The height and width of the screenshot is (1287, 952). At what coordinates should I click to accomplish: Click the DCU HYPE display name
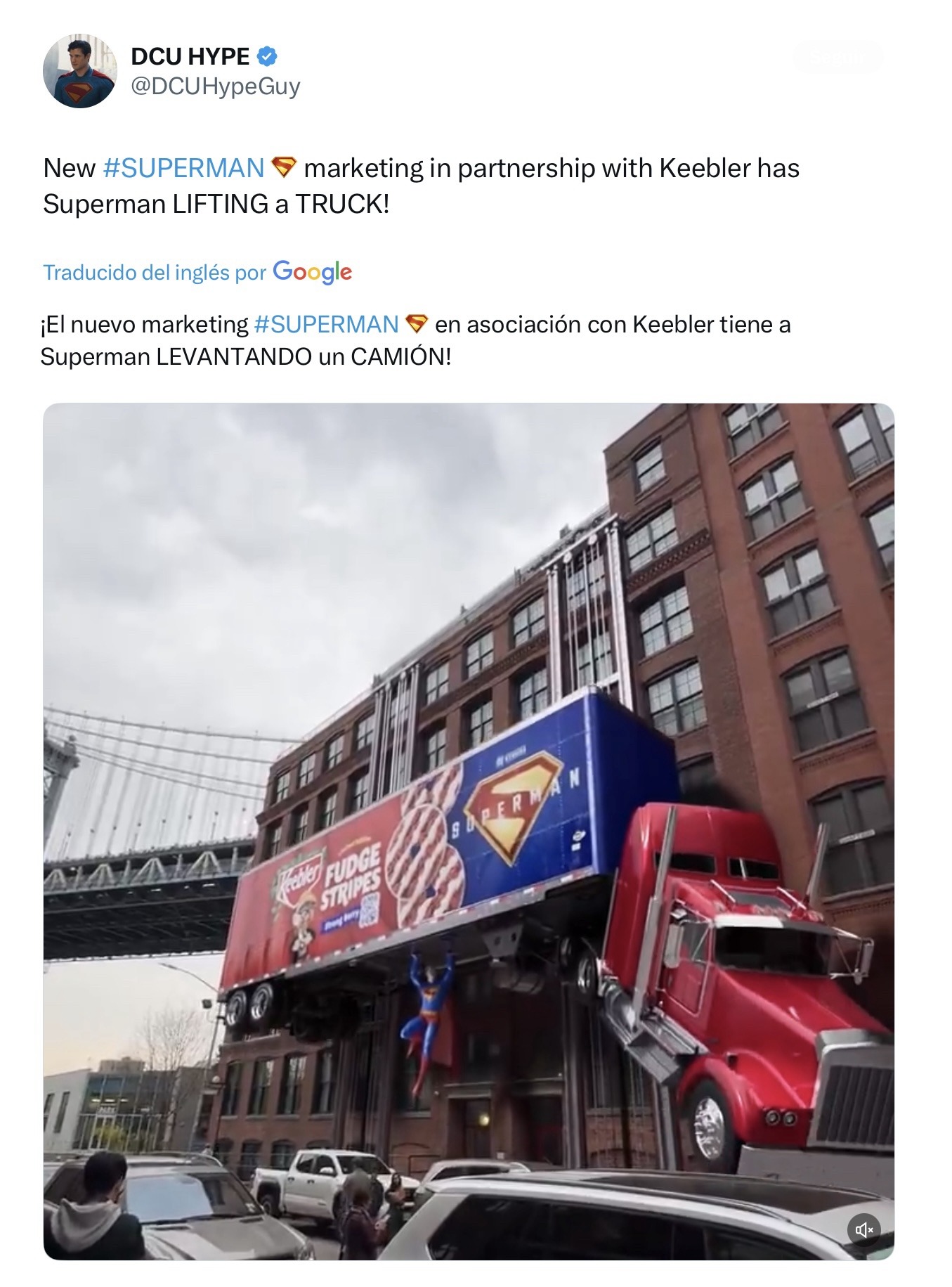tap(190, 56)
